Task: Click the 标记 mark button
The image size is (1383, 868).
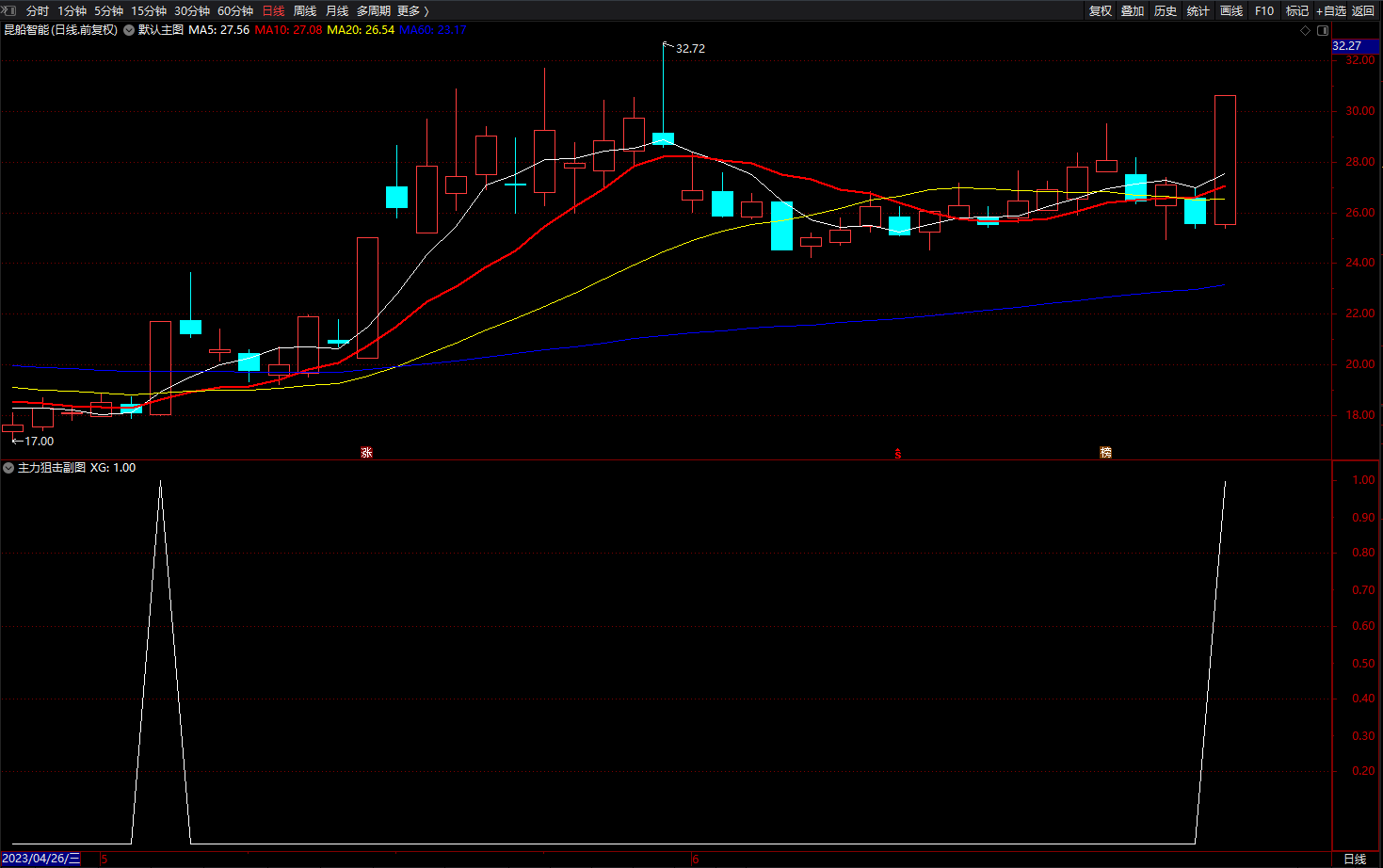Action: (x=1297, y=11)
